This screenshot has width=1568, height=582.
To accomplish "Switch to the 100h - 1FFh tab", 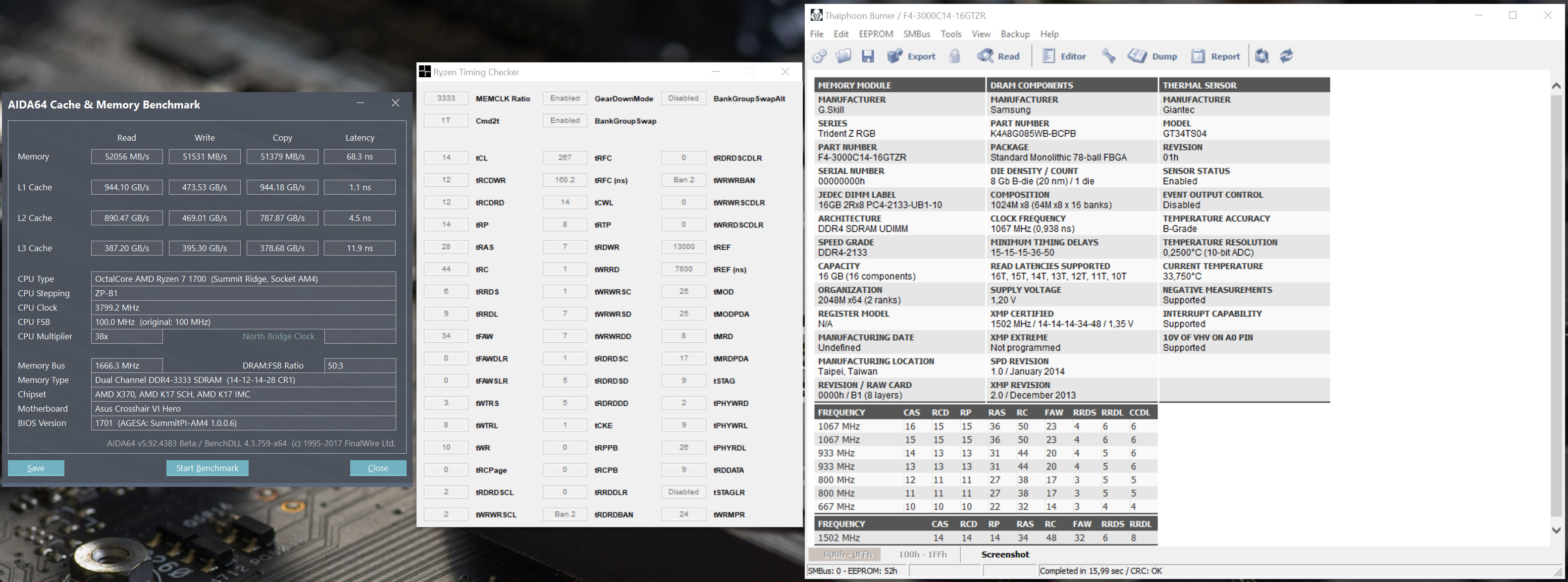I will tap(922, 555).
